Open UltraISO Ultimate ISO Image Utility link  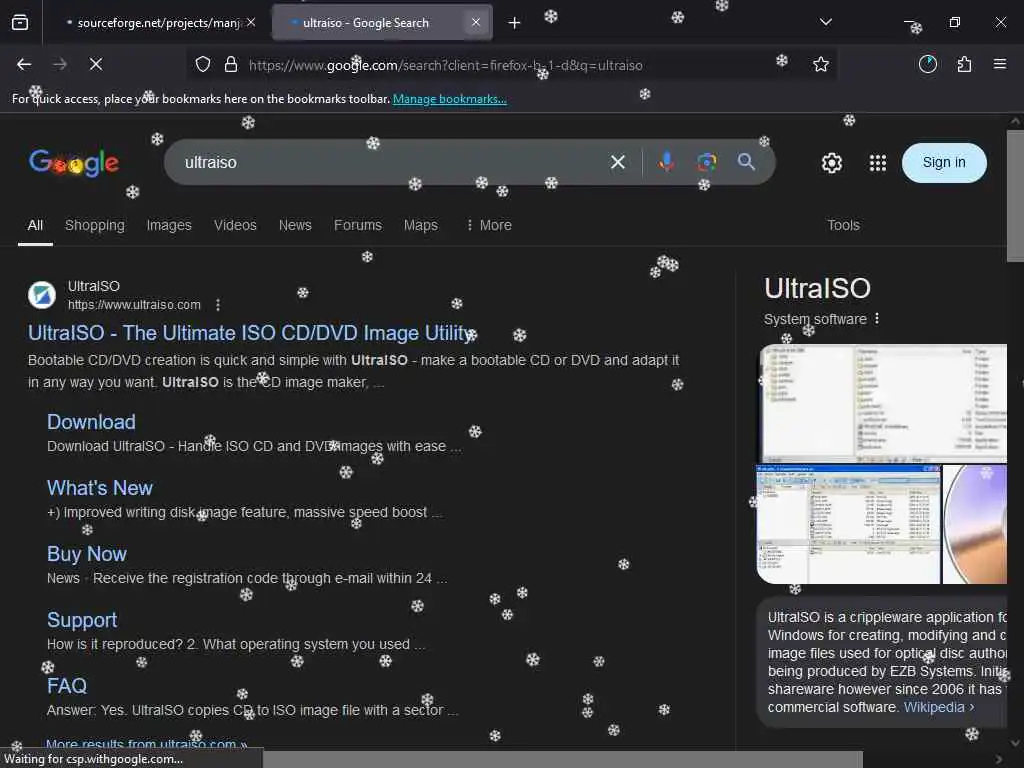pyautogui.click(x=252, y=333)
